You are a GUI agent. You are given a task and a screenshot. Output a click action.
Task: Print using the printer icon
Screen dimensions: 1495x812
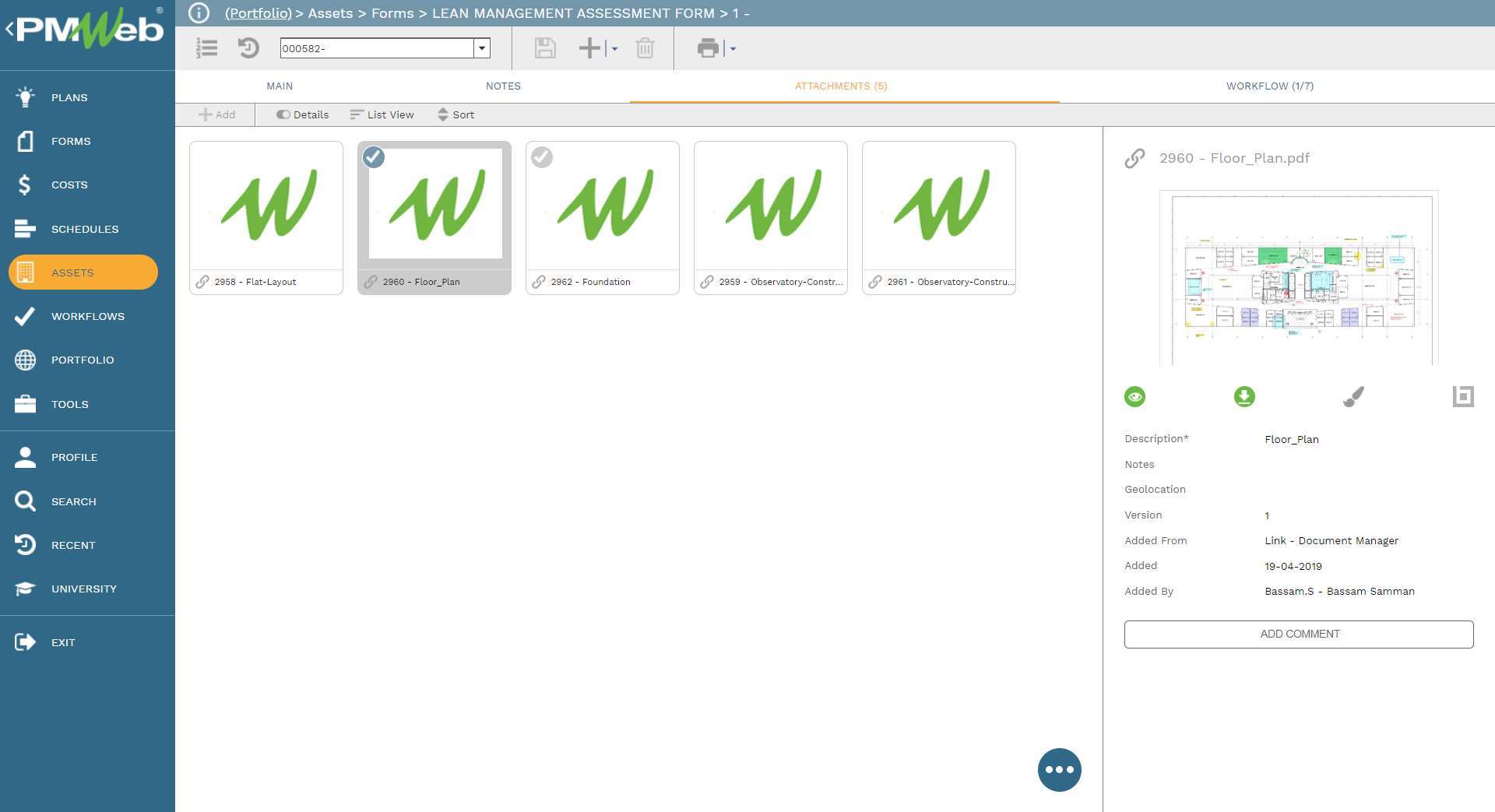pos(708,48)
